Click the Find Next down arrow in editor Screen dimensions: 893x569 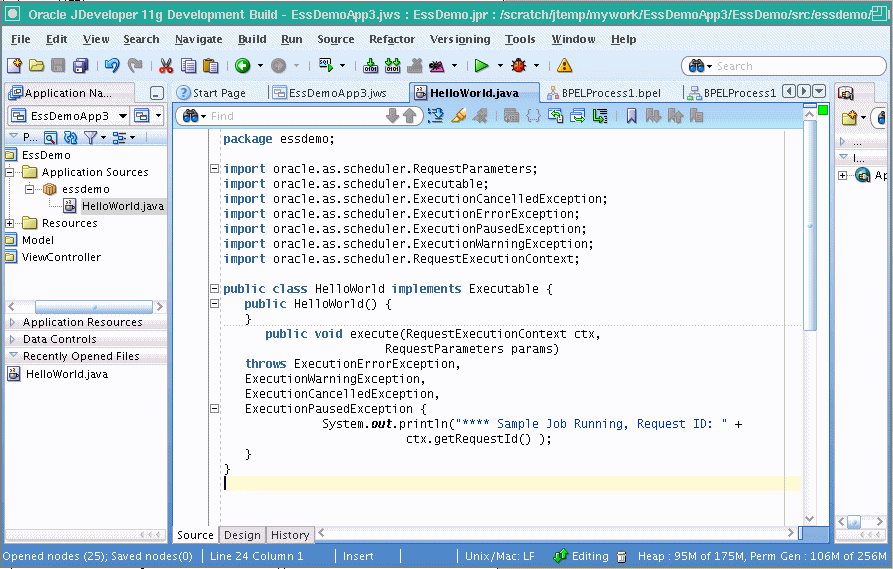(392, 116)
